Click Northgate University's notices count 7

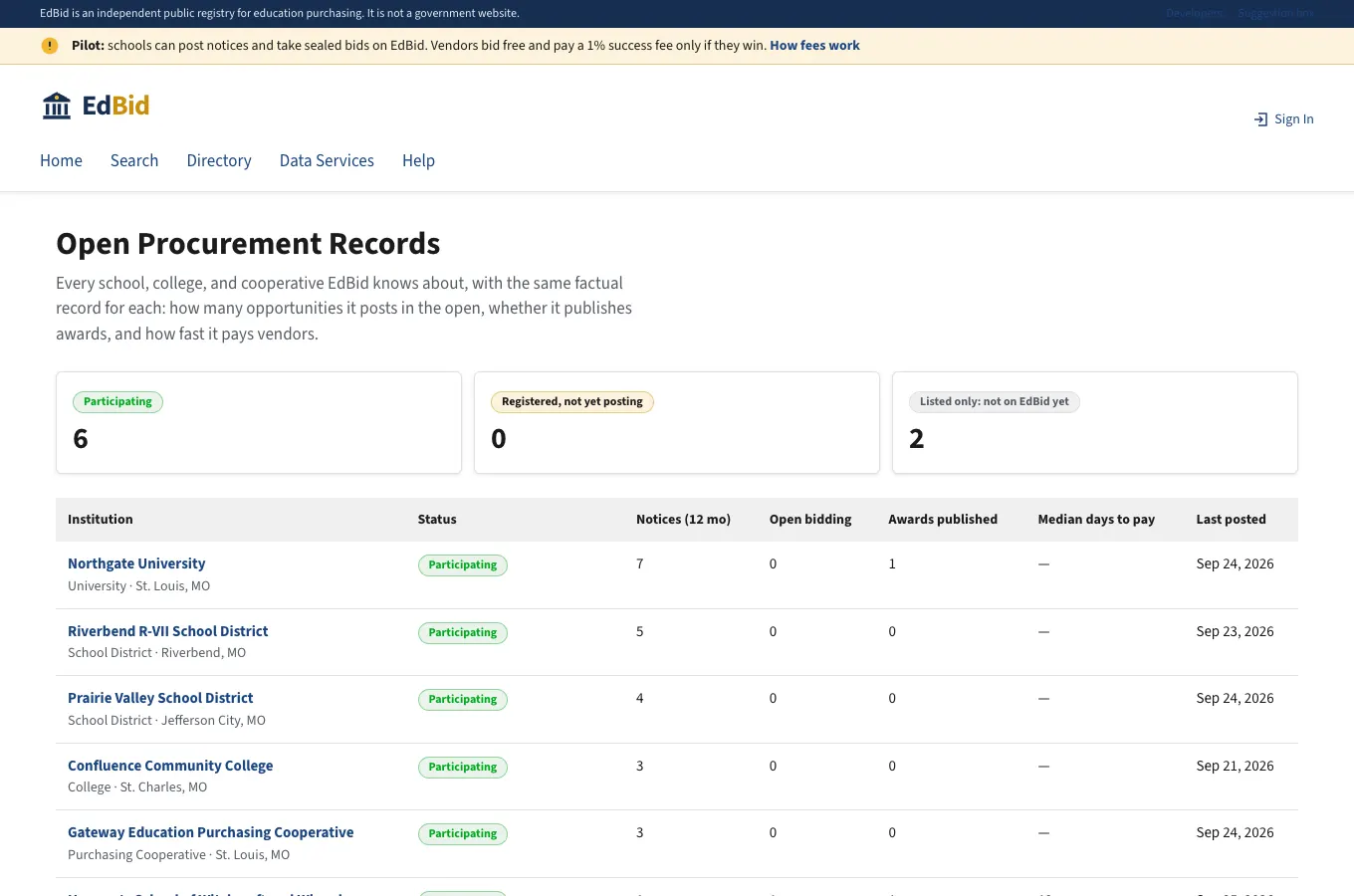pyautogui.click(x=640, y=563)
